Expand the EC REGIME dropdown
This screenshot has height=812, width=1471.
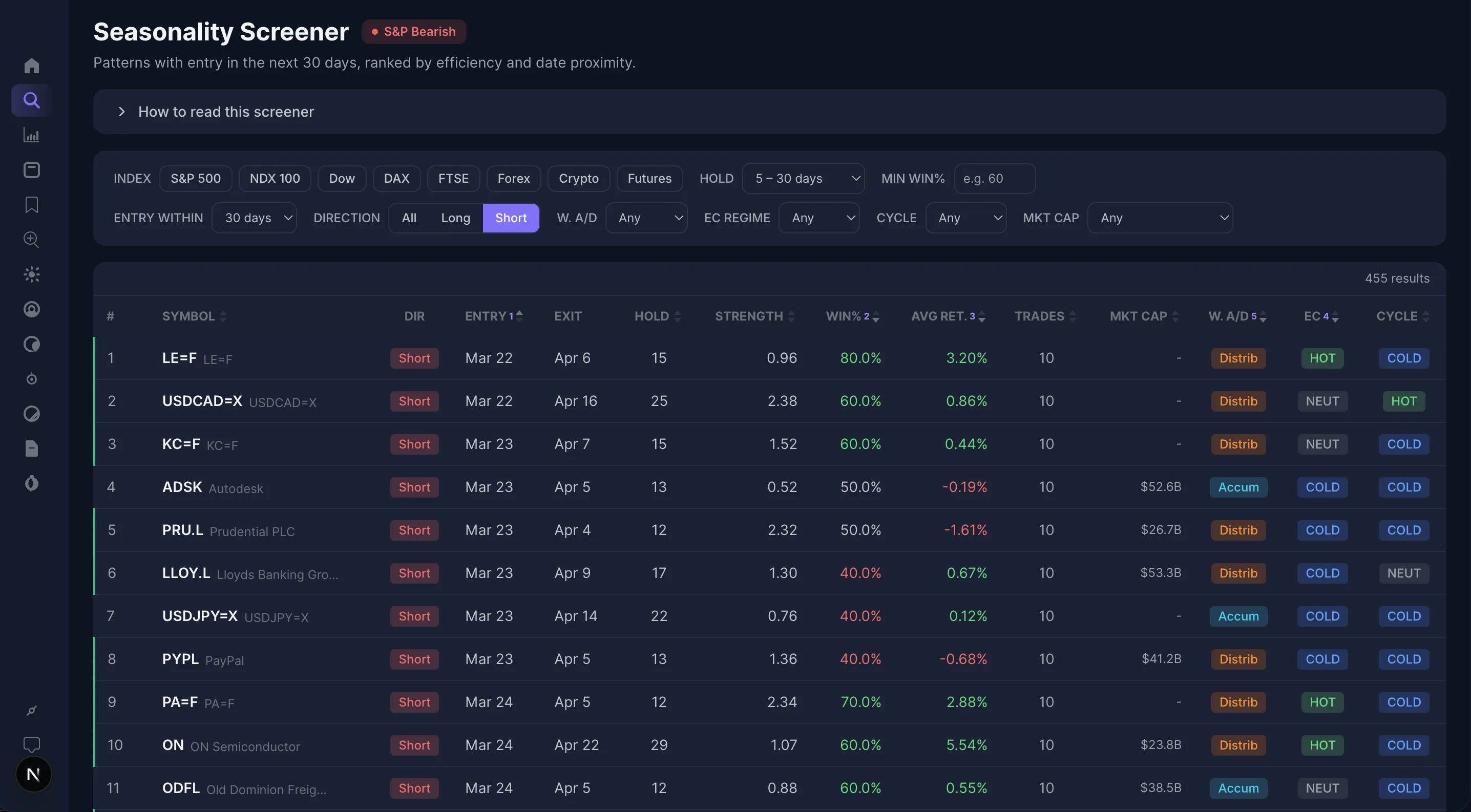click(819, 218)
